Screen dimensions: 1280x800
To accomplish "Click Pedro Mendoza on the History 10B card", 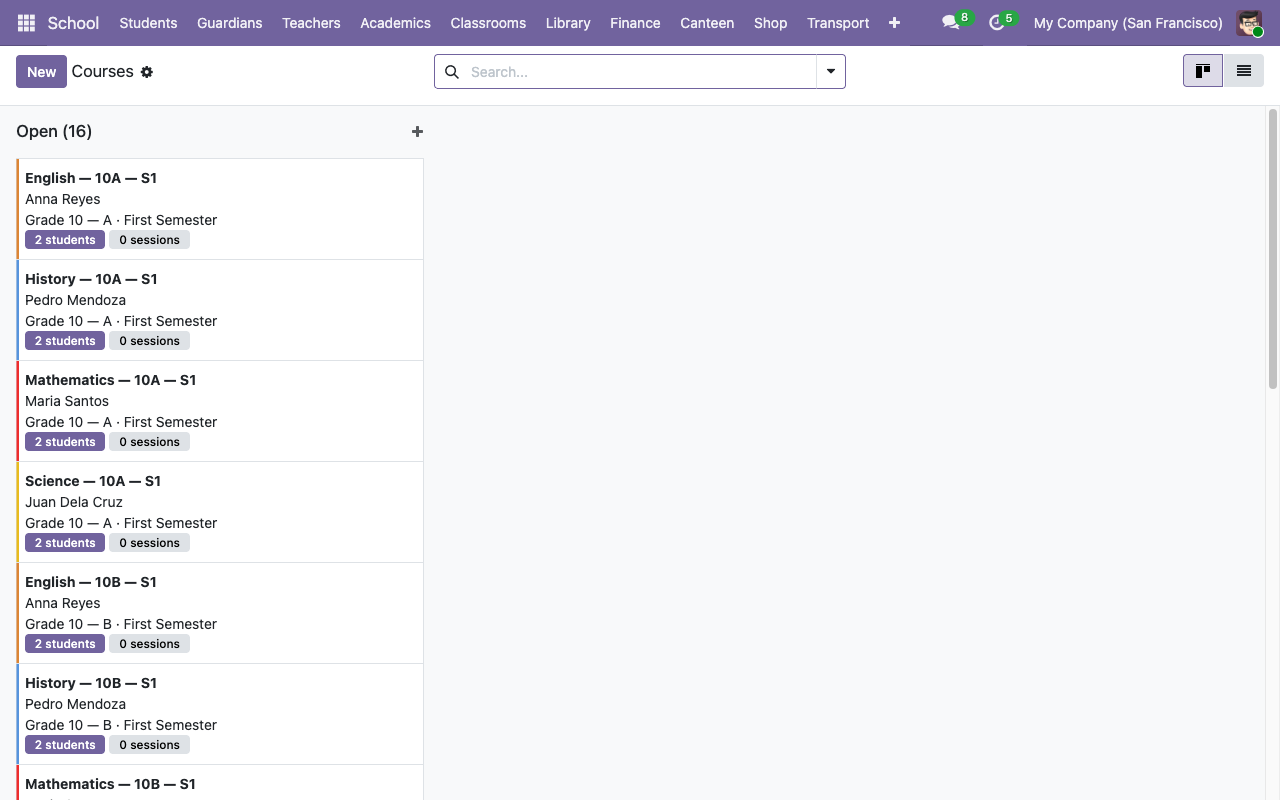I will click(75, 704).
